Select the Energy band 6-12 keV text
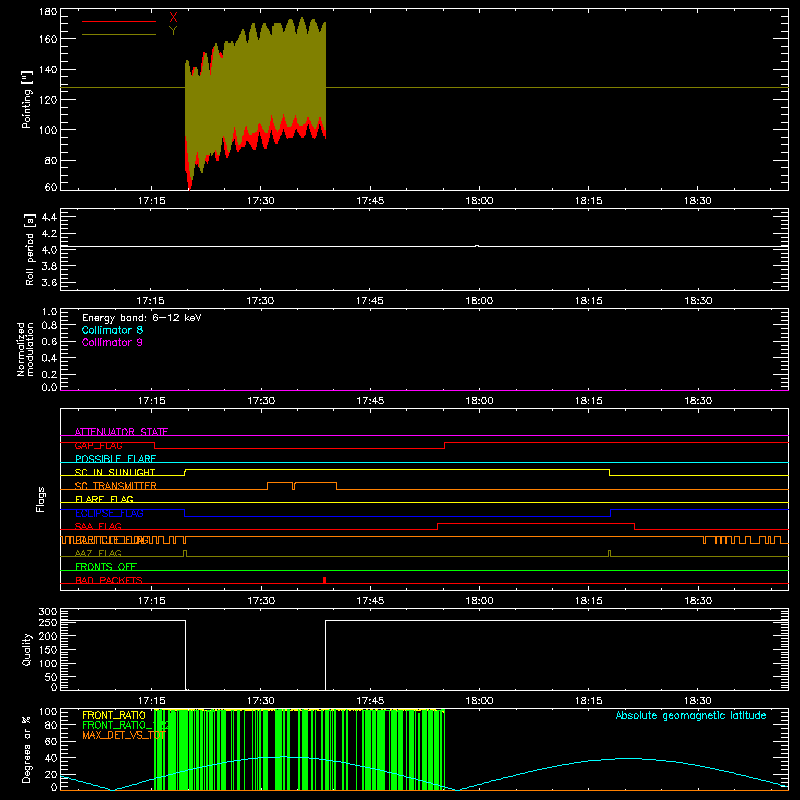Viewport: 800px width, 800px height. point(142,318)
